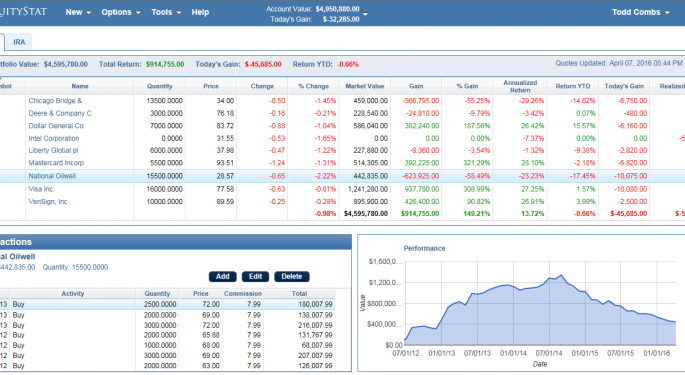
Task: Expand the Options menu
Action: (121, 12)
